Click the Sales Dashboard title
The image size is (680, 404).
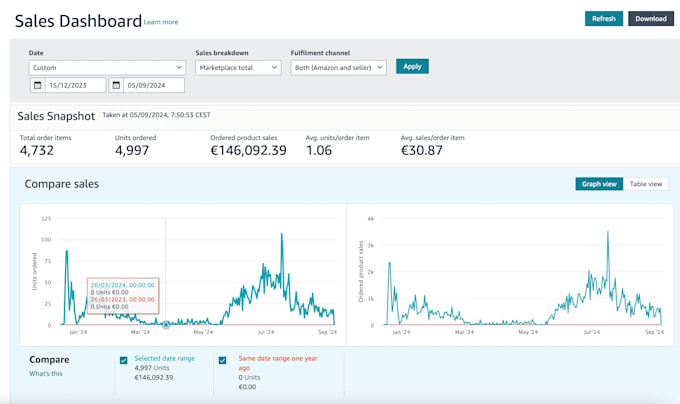click(x=78, y=21)
